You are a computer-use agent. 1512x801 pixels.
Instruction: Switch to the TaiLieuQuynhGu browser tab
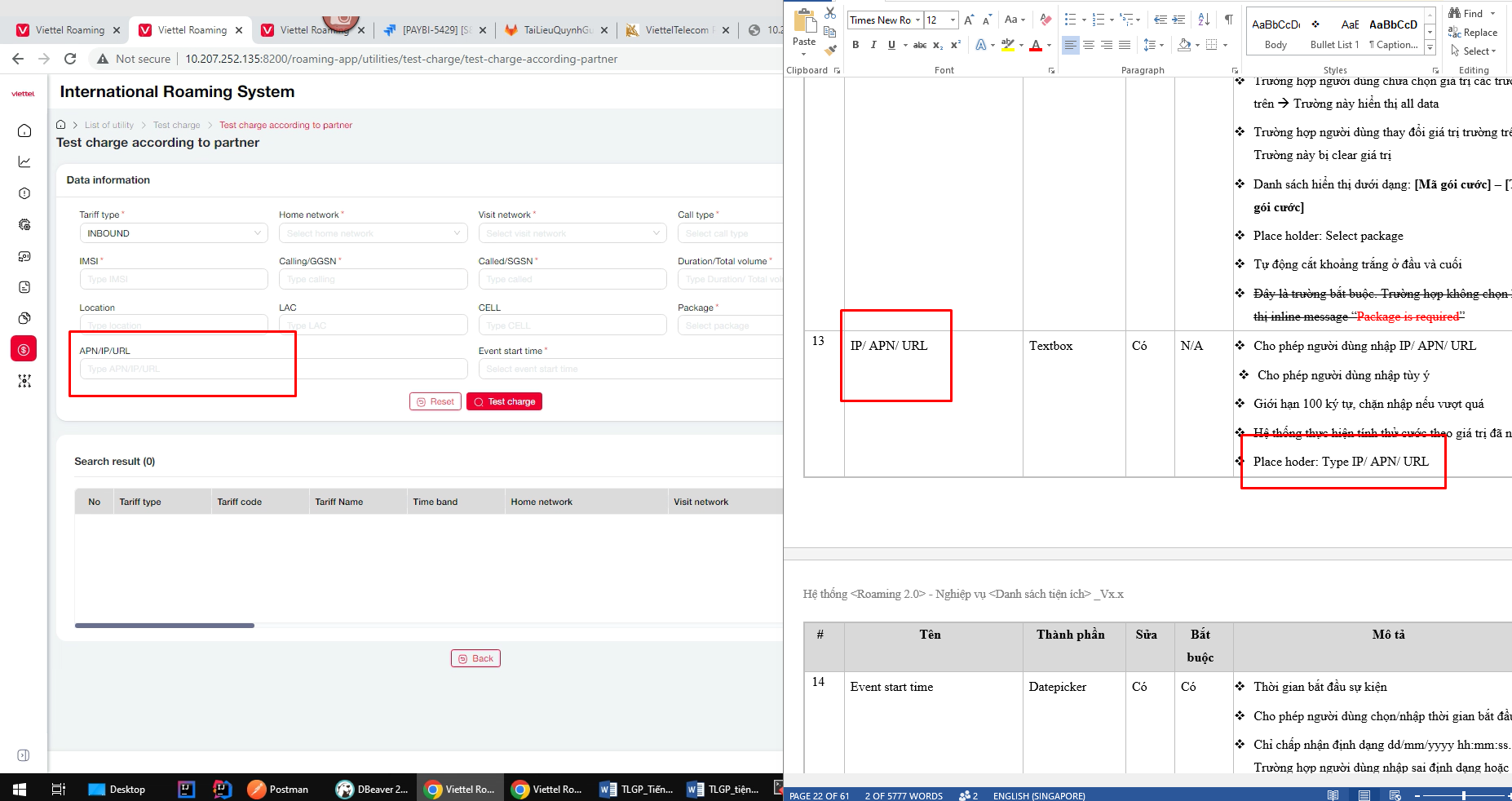click(x=556, y=30)
